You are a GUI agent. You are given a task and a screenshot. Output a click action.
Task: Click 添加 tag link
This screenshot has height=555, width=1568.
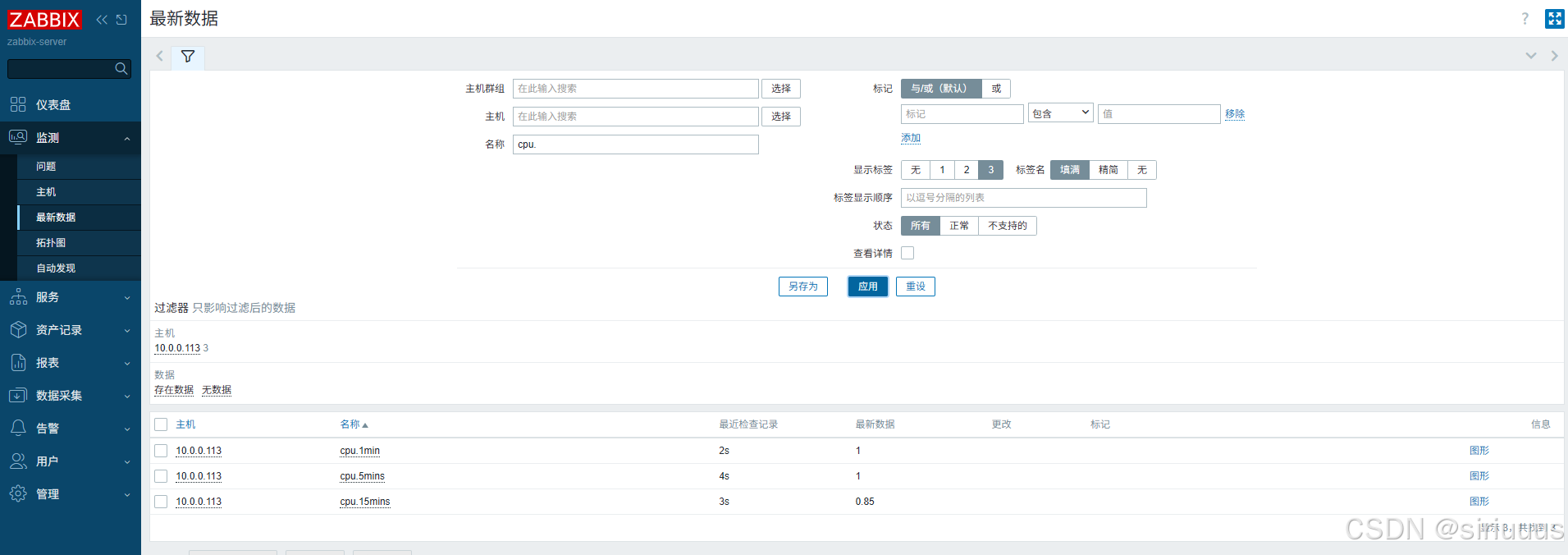coord(911,138)
